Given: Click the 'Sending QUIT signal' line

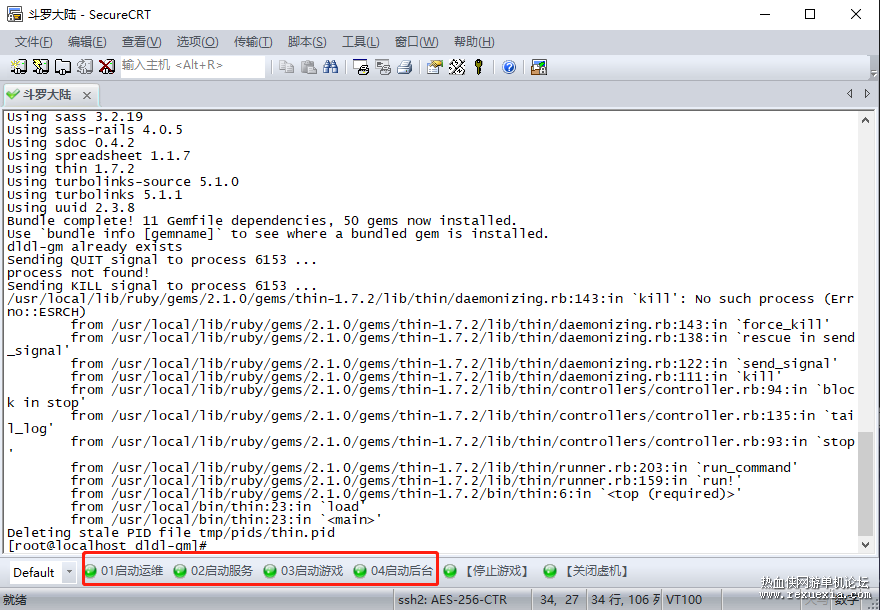Looking at the screenshot, I should coord(162,260).
